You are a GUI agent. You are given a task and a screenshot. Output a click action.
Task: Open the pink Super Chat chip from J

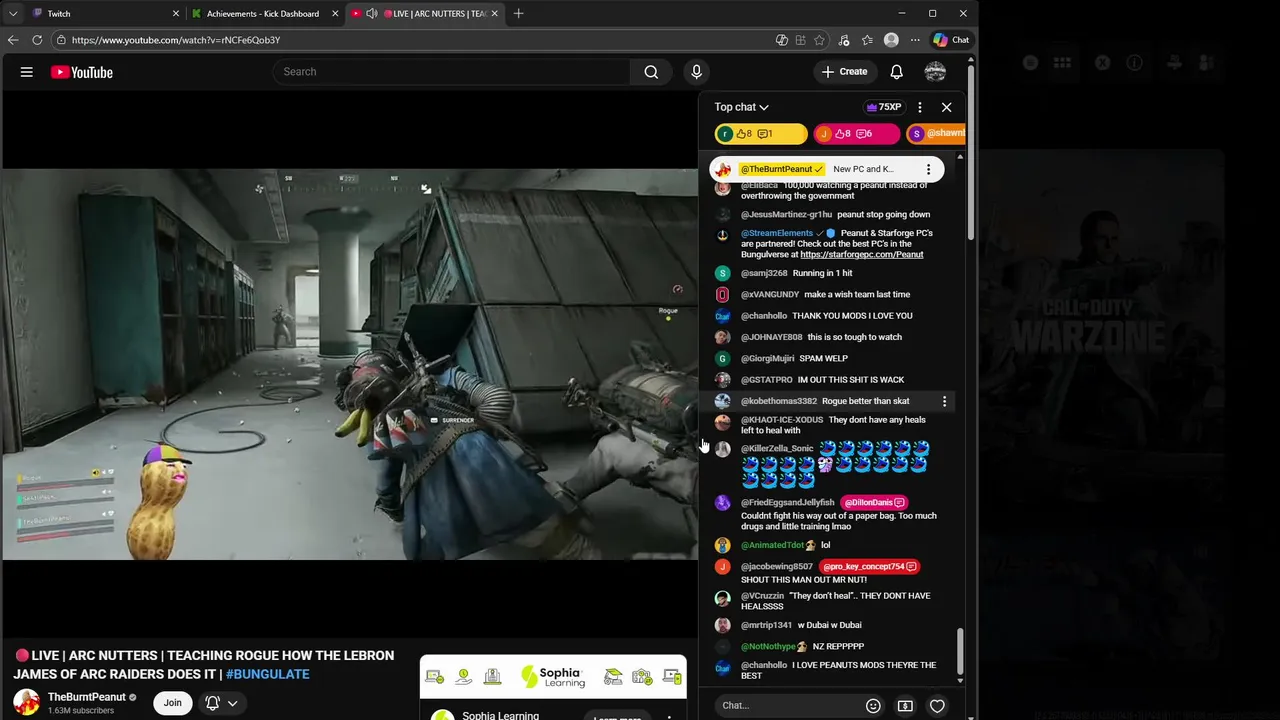(856, 134)
